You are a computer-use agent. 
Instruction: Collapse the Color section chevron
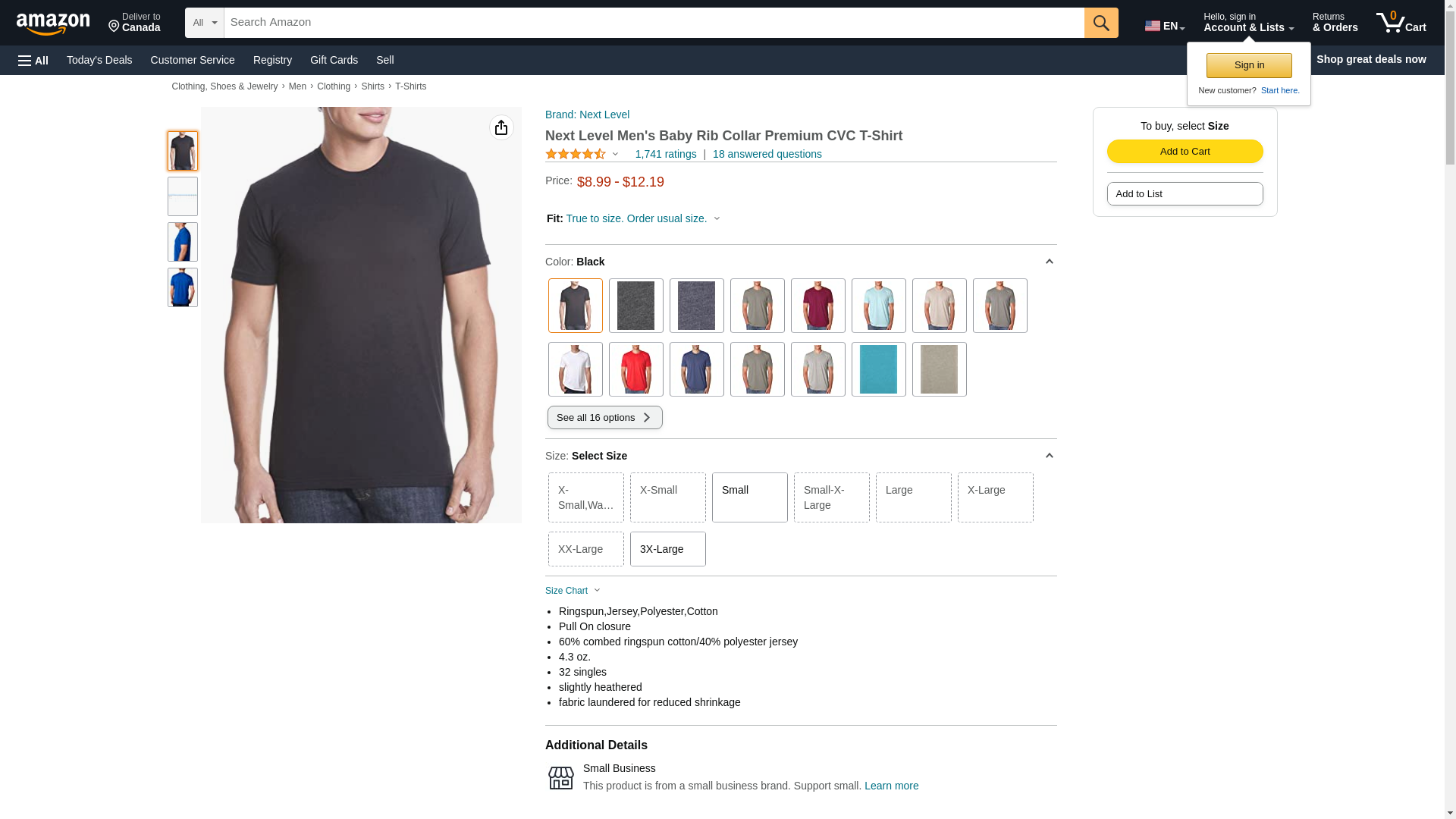point(1049,262)
